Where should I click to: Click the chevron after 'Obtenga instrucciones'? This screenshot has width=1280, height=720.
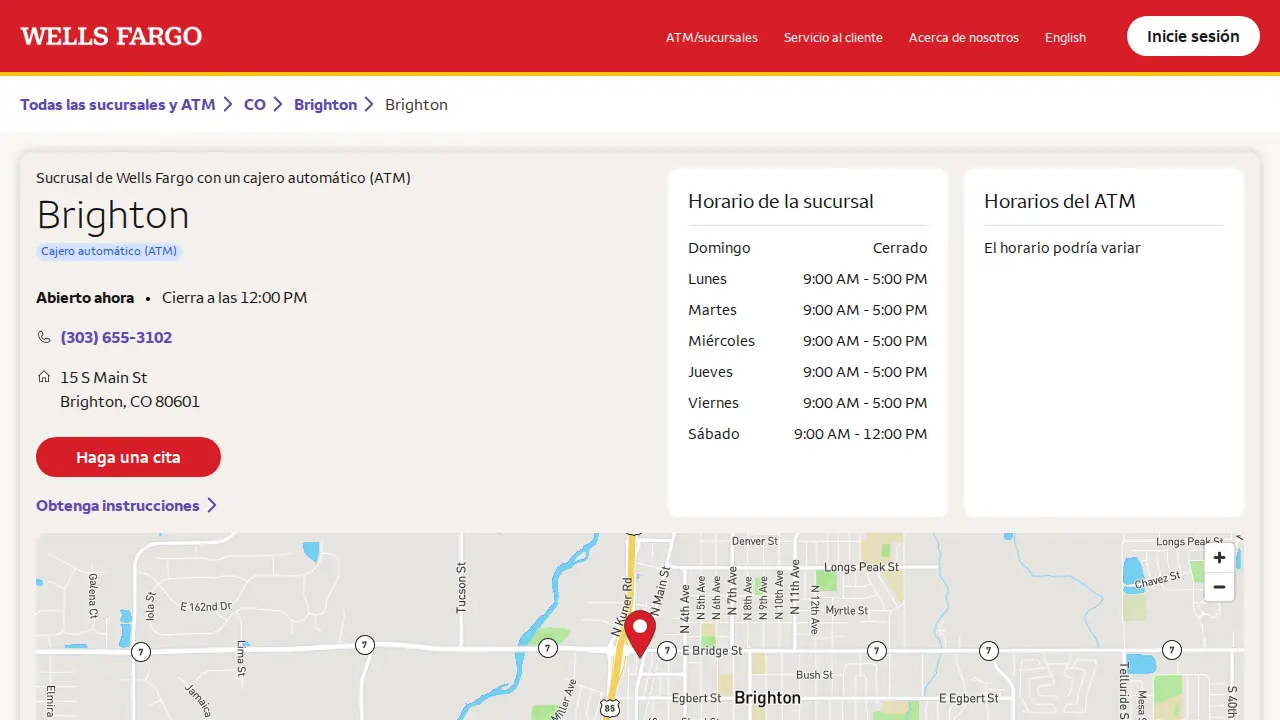click(212, 506)
